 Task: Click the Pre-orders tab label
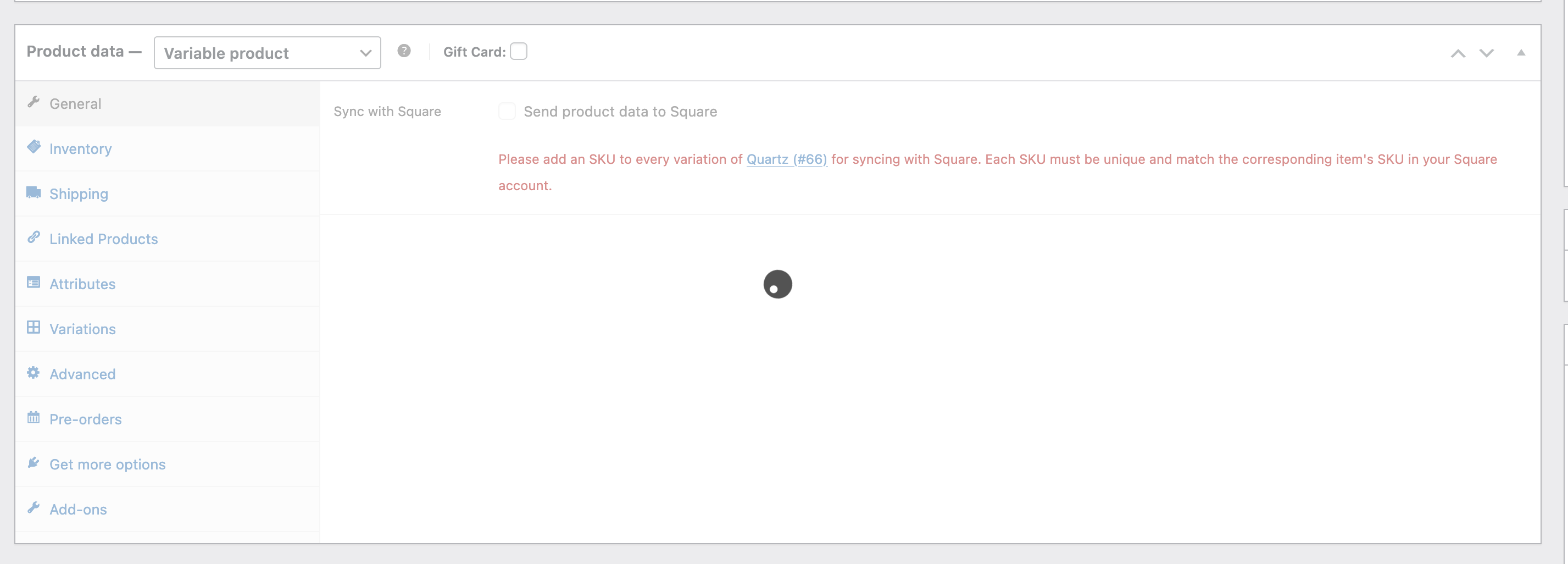85,418
